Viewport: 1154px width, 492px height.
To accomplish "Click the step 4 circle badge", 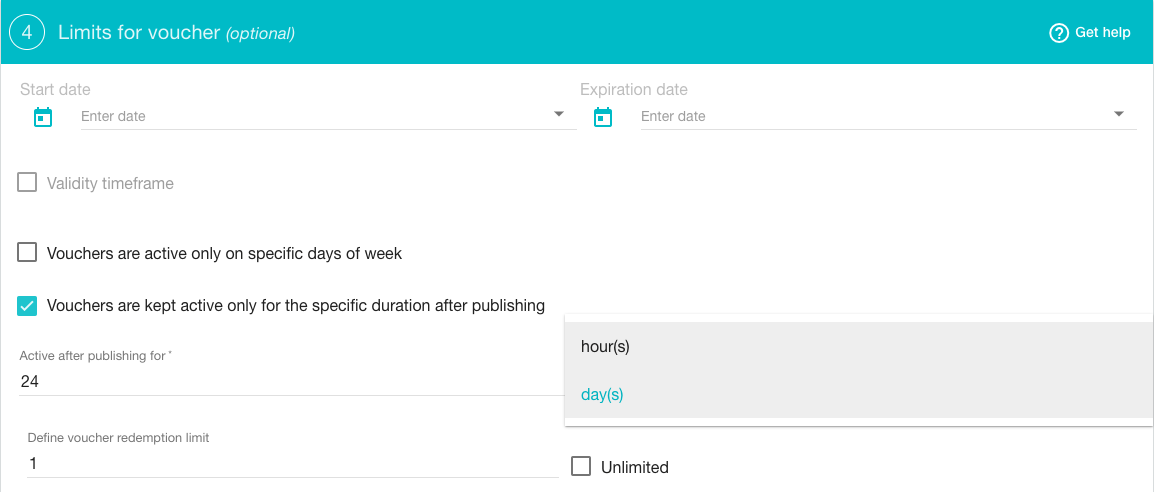I will tap(27, 33).
